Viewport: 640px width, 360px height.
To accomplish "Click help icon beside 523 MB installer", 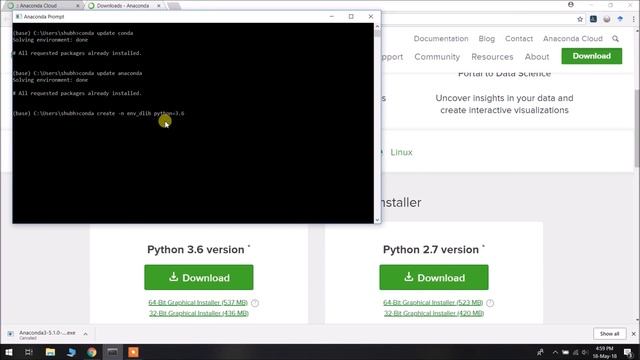I will click(490, 303).
